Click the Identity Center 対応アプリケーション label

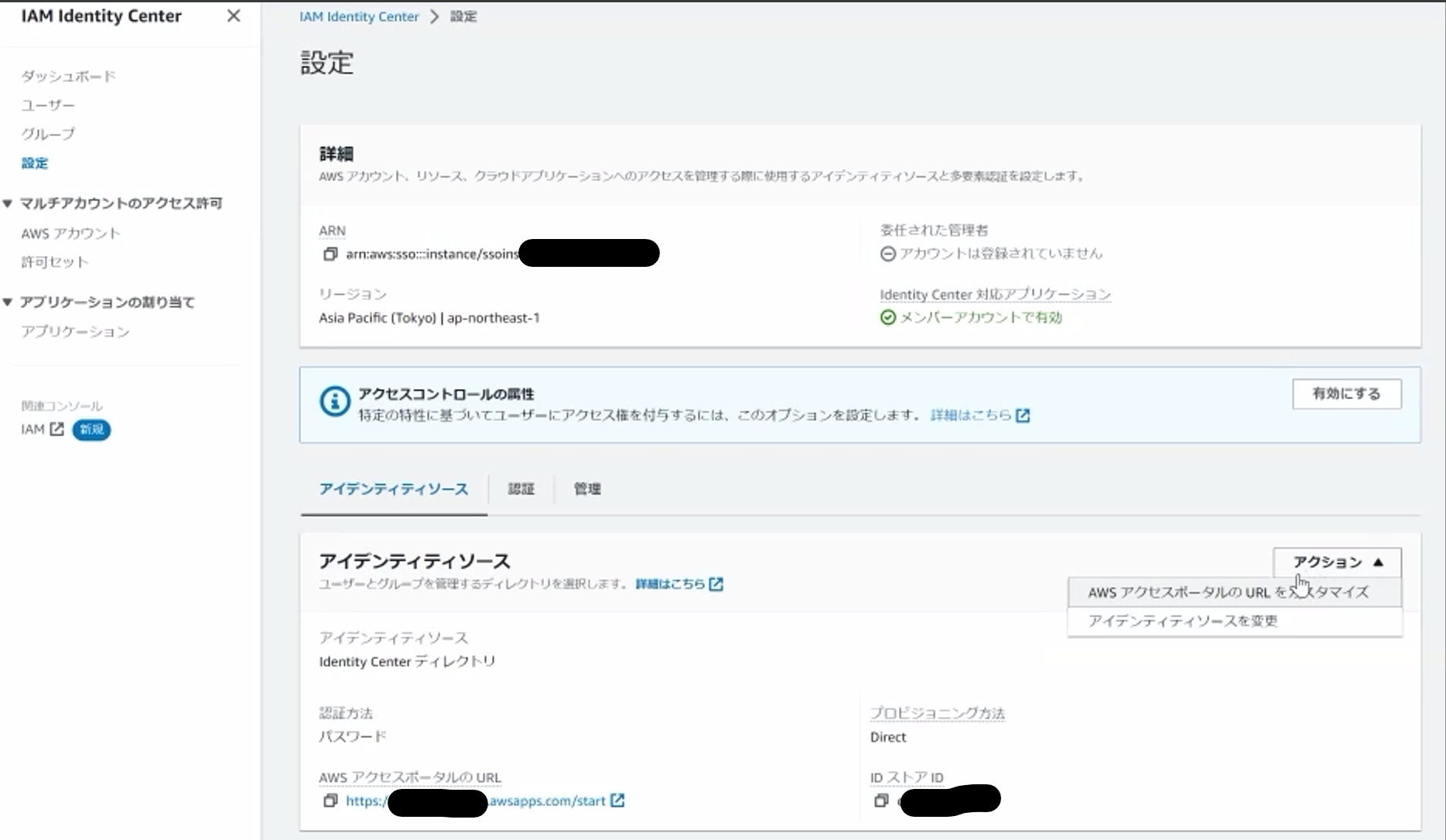tap(996, 295)
